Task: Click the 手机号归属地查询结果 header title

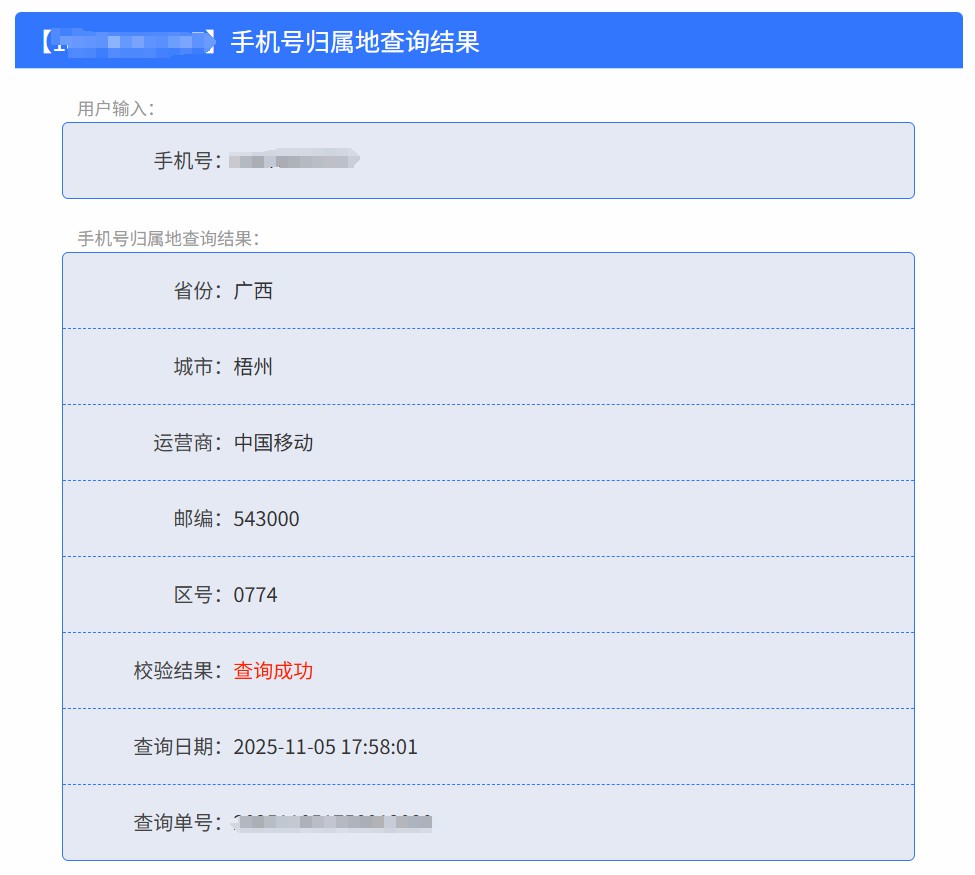Action: coord(355,42)
